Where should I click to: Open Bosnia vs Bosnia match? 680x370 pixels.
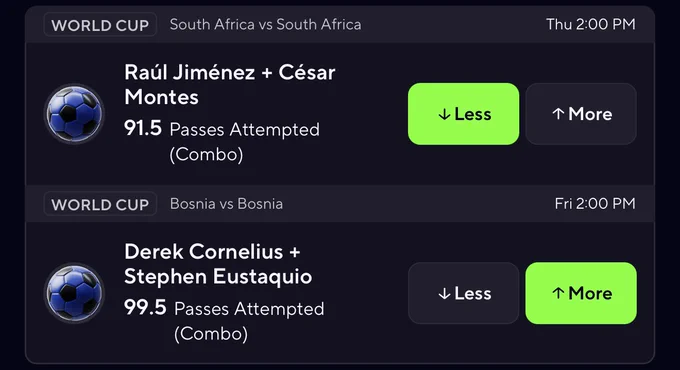[x=226, y=203]
